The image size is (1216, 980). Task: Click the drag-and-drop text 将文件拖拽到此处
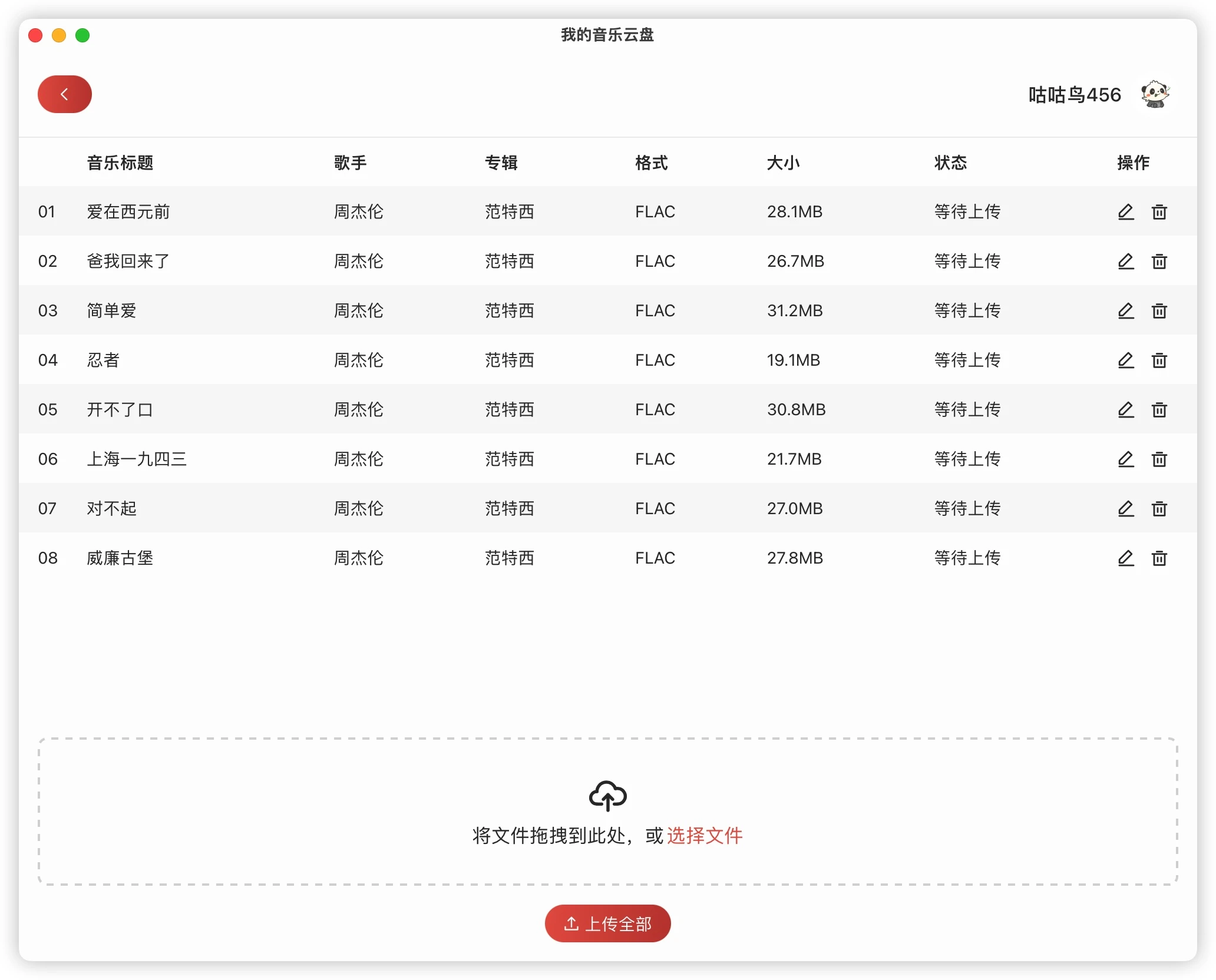[x=548, y=836]
